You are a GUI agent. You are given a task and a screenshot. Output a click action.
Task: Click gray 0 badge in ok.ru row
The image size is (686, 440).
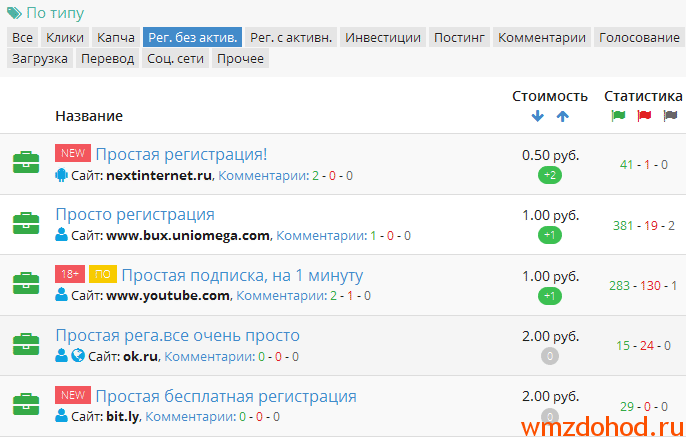(550, 356)
